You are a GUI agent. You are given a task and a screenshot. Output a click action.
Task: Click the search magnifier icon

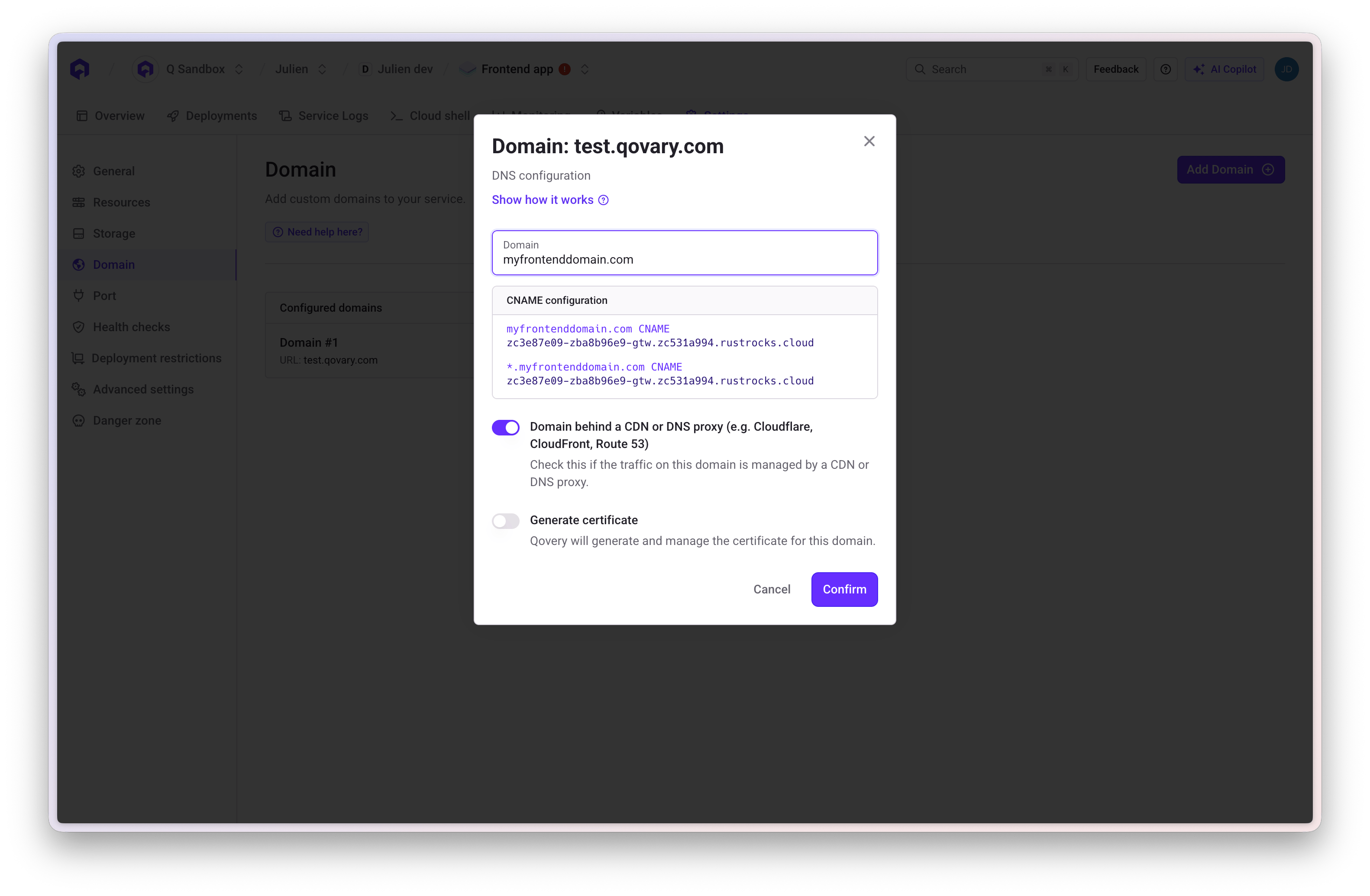919,69
